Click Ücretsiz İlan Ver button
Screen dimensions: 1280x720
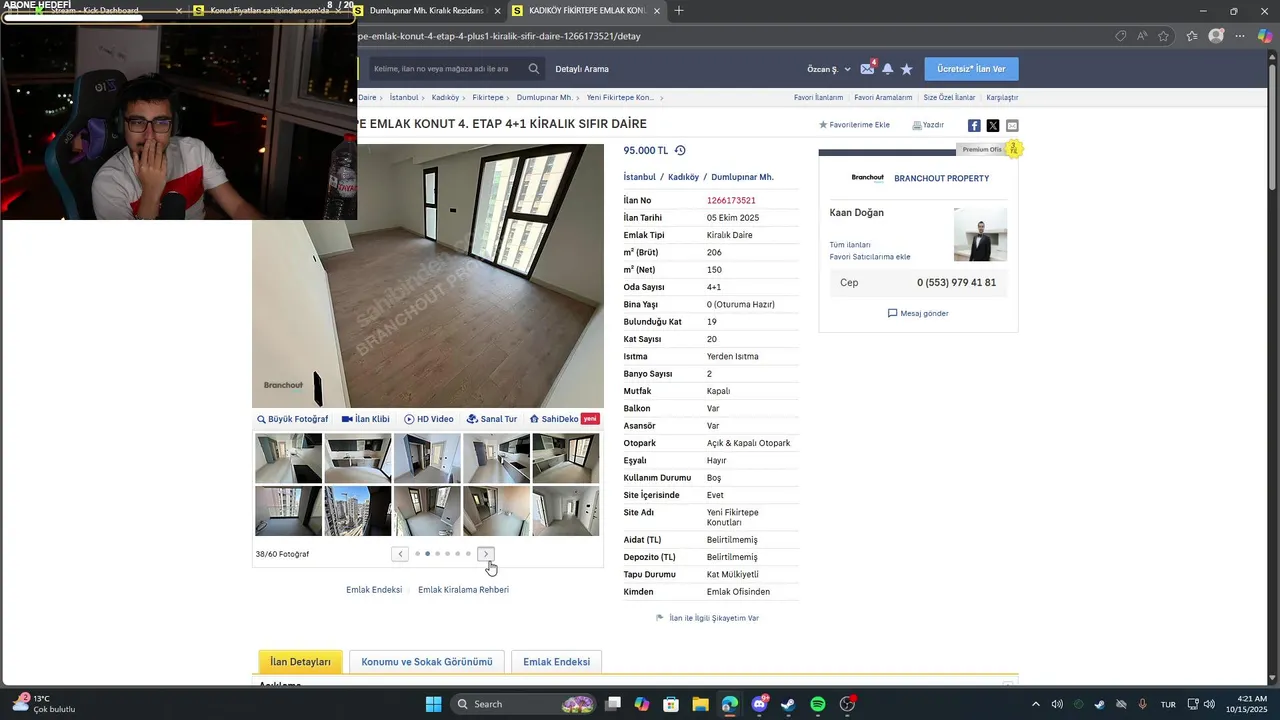click(971, 69)
